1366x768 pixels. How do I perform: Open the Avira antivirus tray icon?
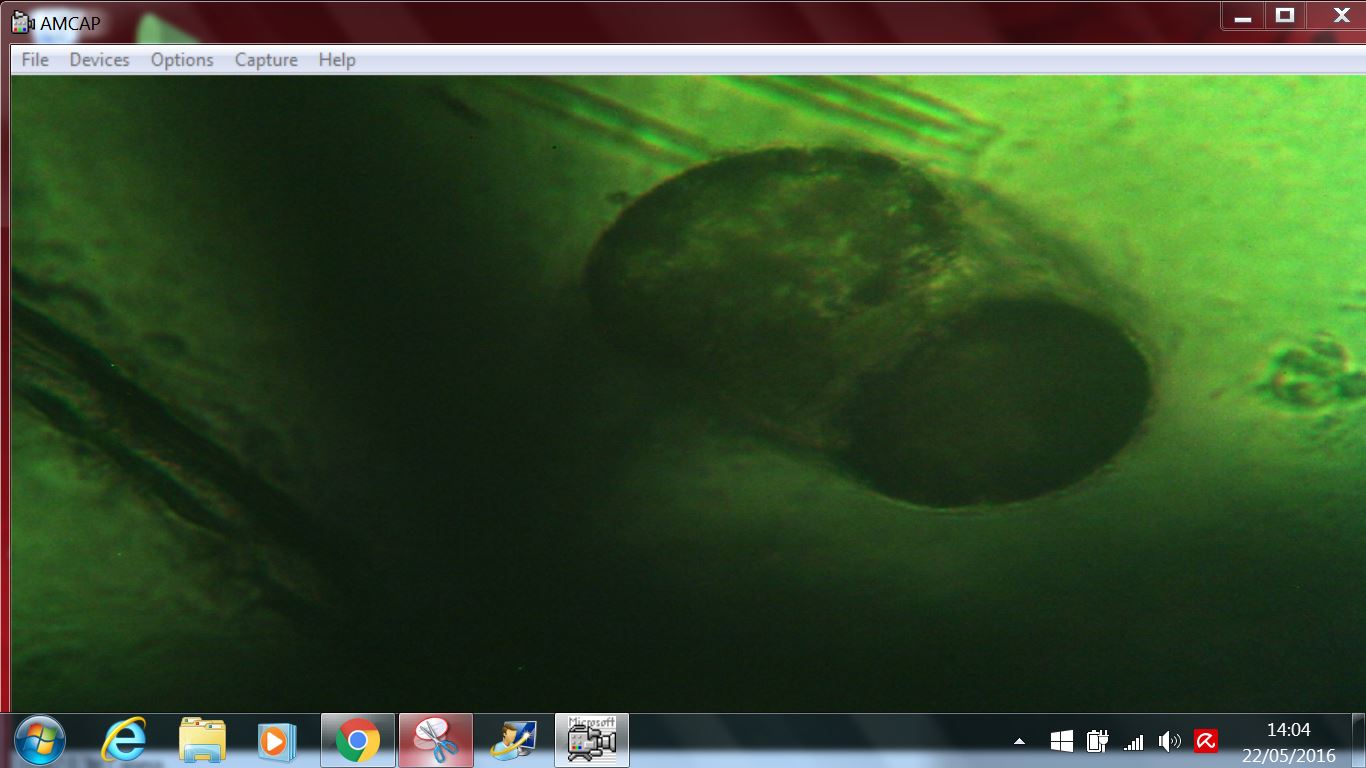click(1206, 742)
